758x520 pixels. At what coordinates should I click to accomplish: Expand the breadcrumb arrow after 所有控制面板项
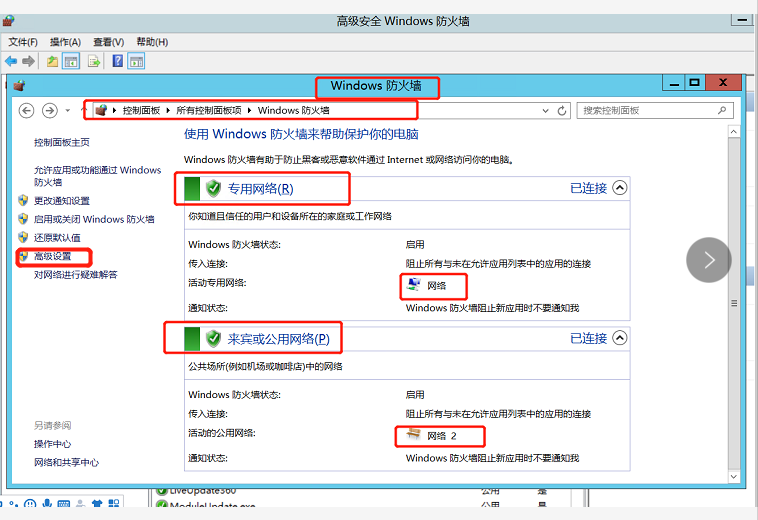(249, 110)
